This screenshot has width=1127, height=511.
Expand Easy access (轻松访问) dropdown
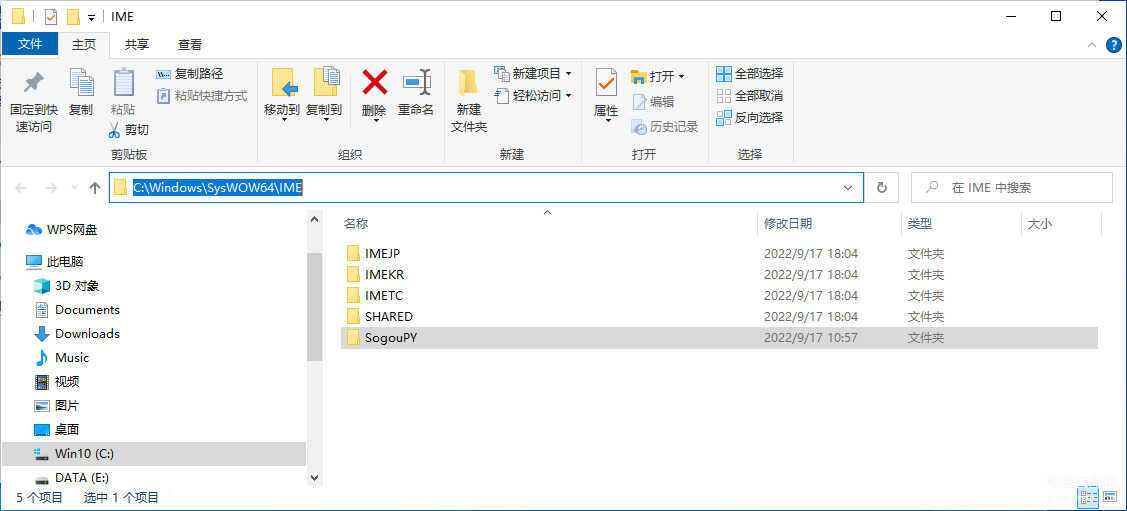click(x=569, y=96)
